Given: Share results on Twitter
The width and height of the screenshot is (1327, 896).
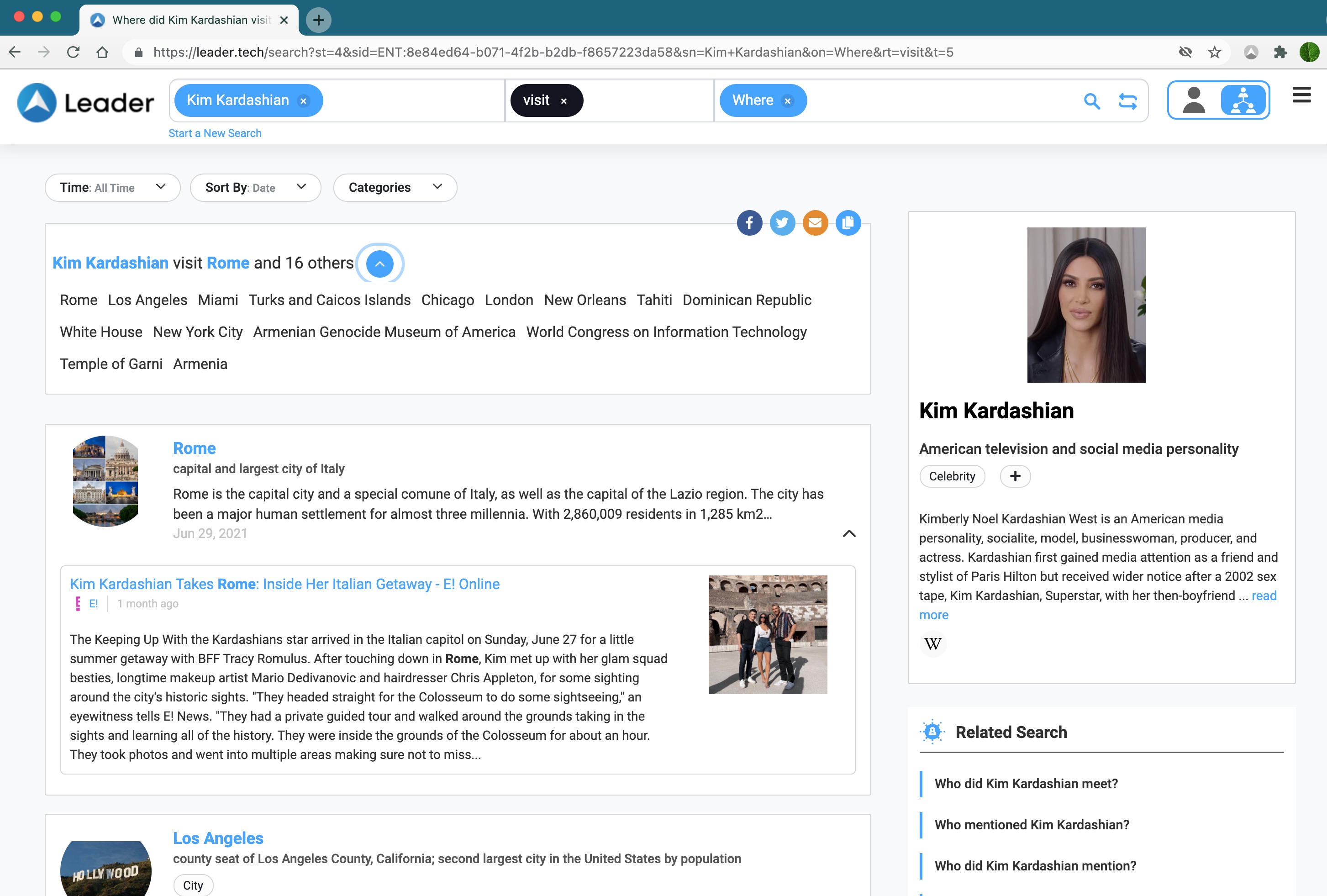Looking at the screenshot, I should pos(782,223).
